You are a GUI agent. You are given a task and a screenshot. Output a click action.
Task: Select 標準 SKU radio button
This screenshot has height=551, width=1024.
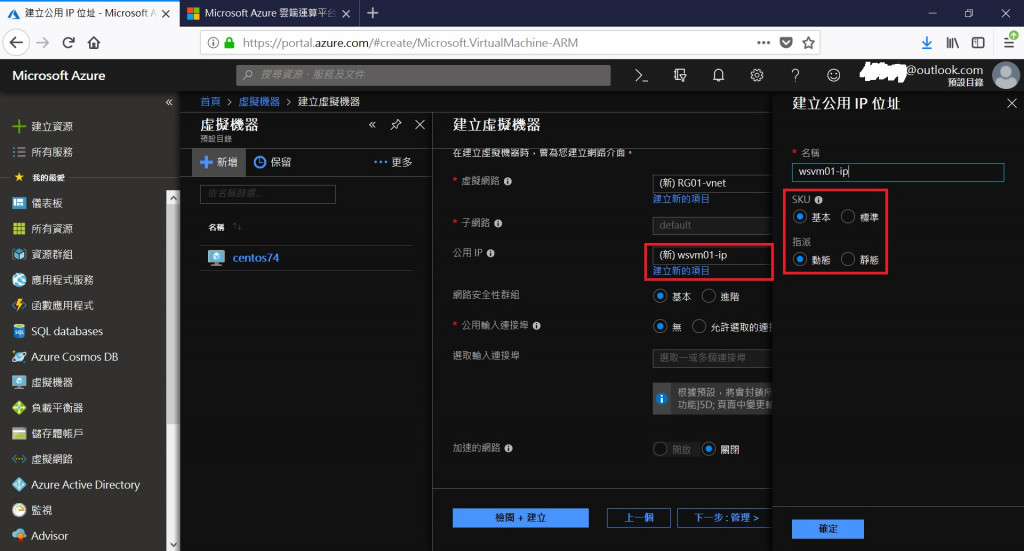[x=848, y=217]
